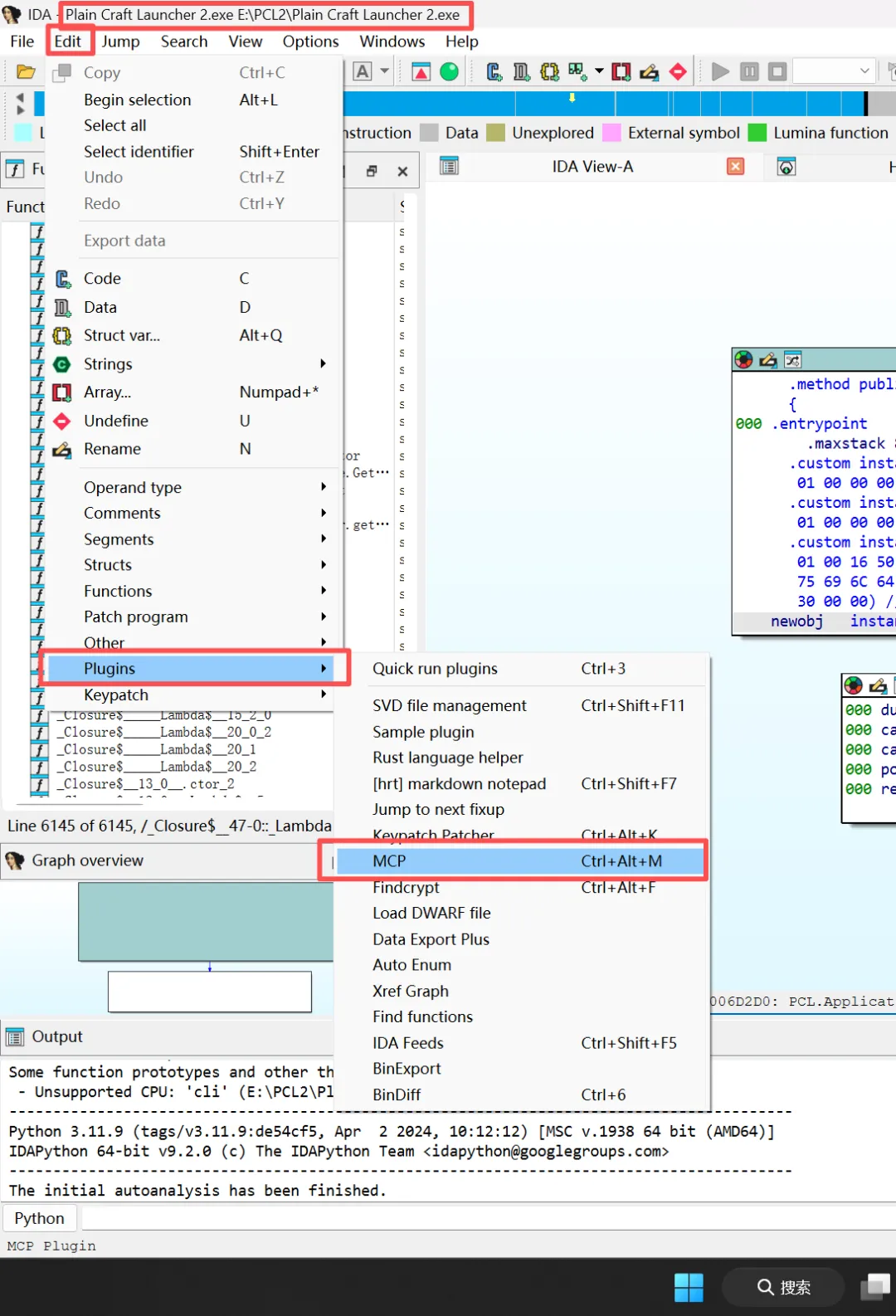
Task: Open the Windows Start button
Action: pos(689,1287)
